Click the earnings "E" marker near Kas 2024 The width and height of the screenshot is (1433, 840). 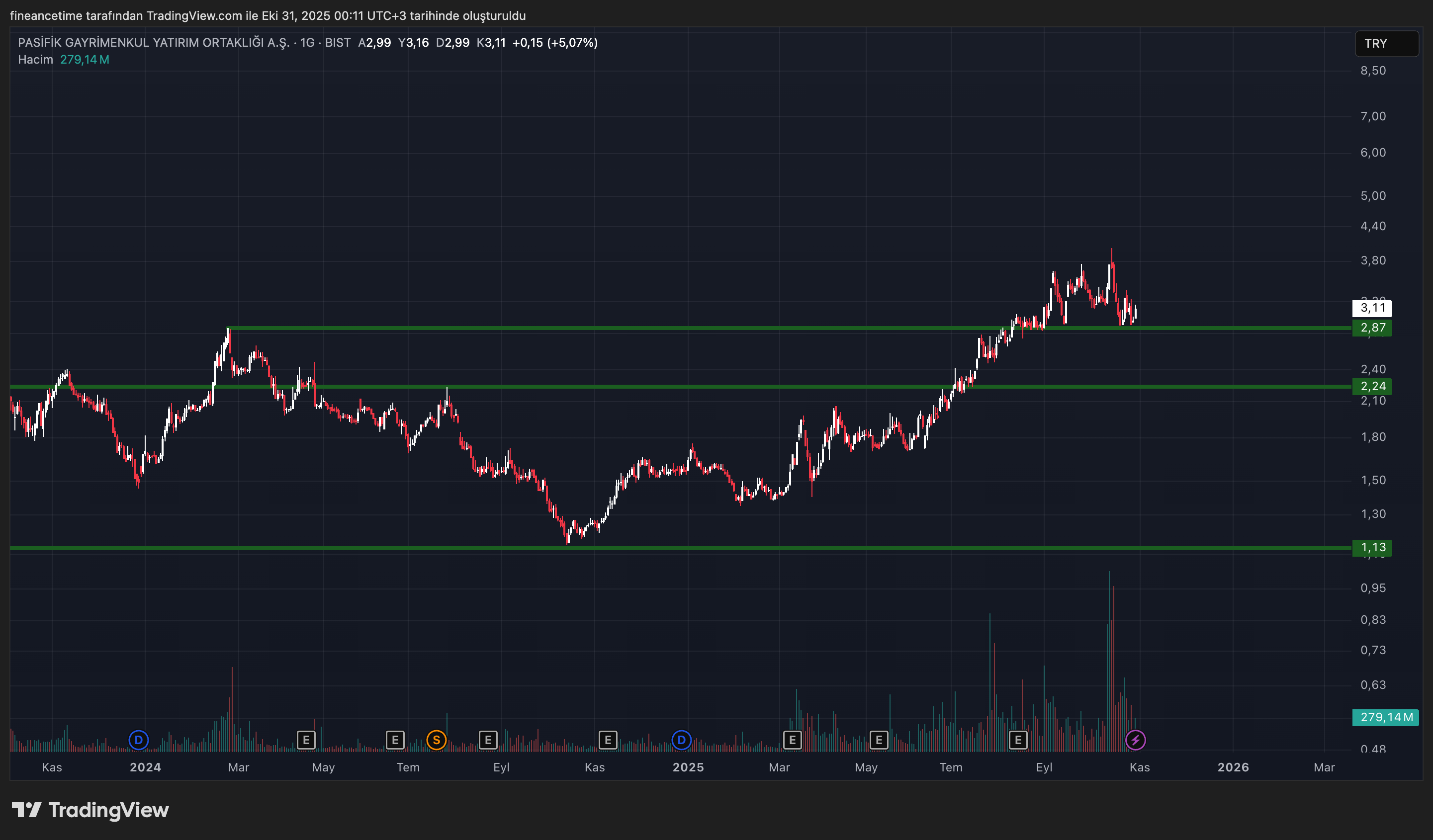(608, 740)
